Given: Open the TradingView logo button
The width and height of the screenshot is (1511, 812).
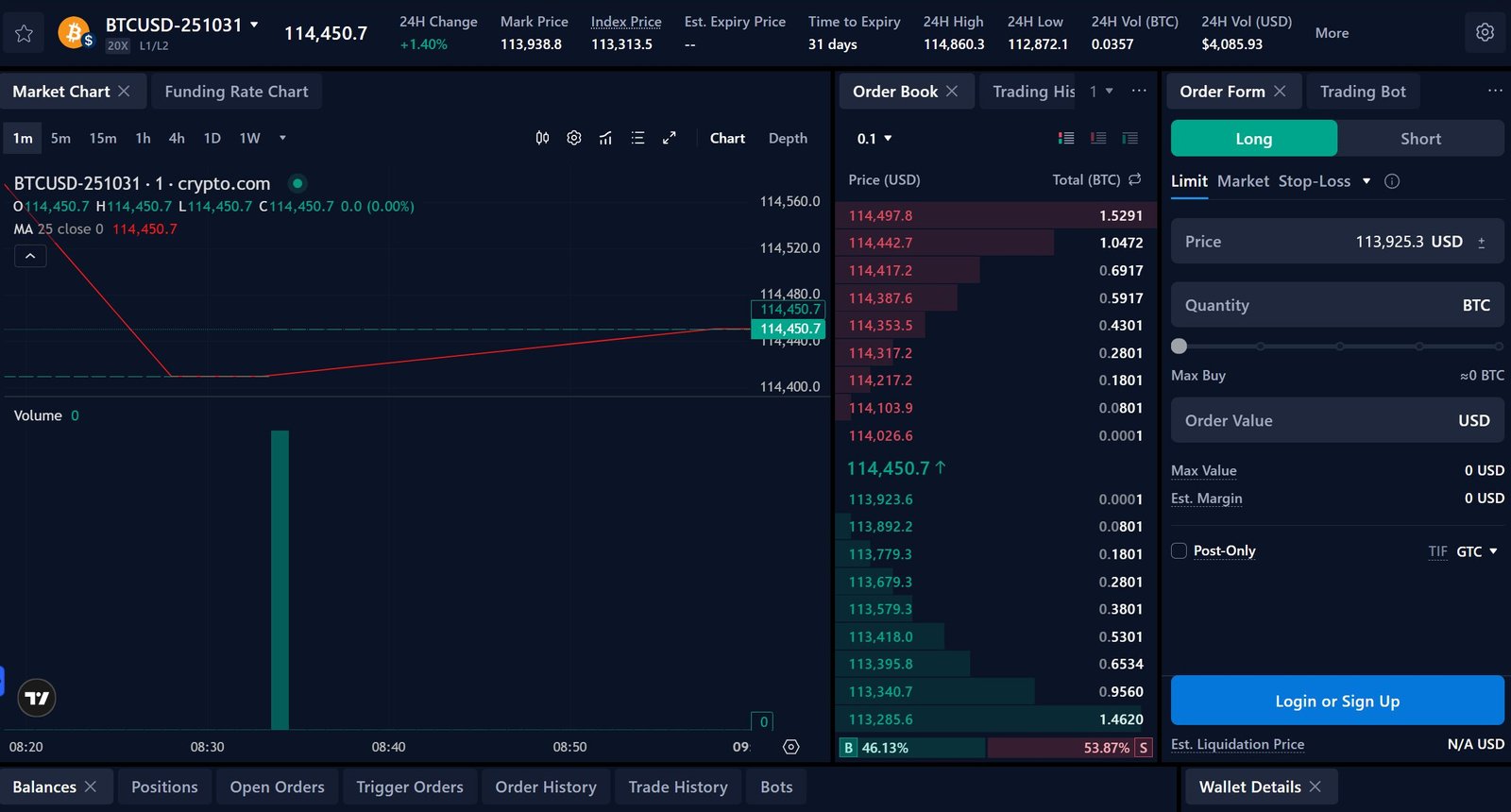Looking at the screenshot, I should 37,698.
